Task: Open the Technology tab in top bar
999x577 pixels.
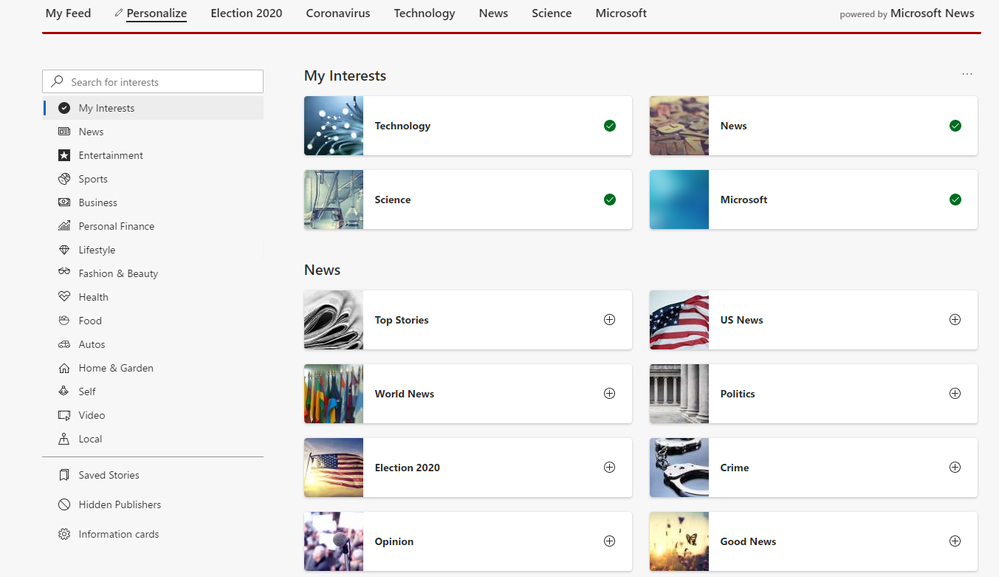Action: click(424, 13)
